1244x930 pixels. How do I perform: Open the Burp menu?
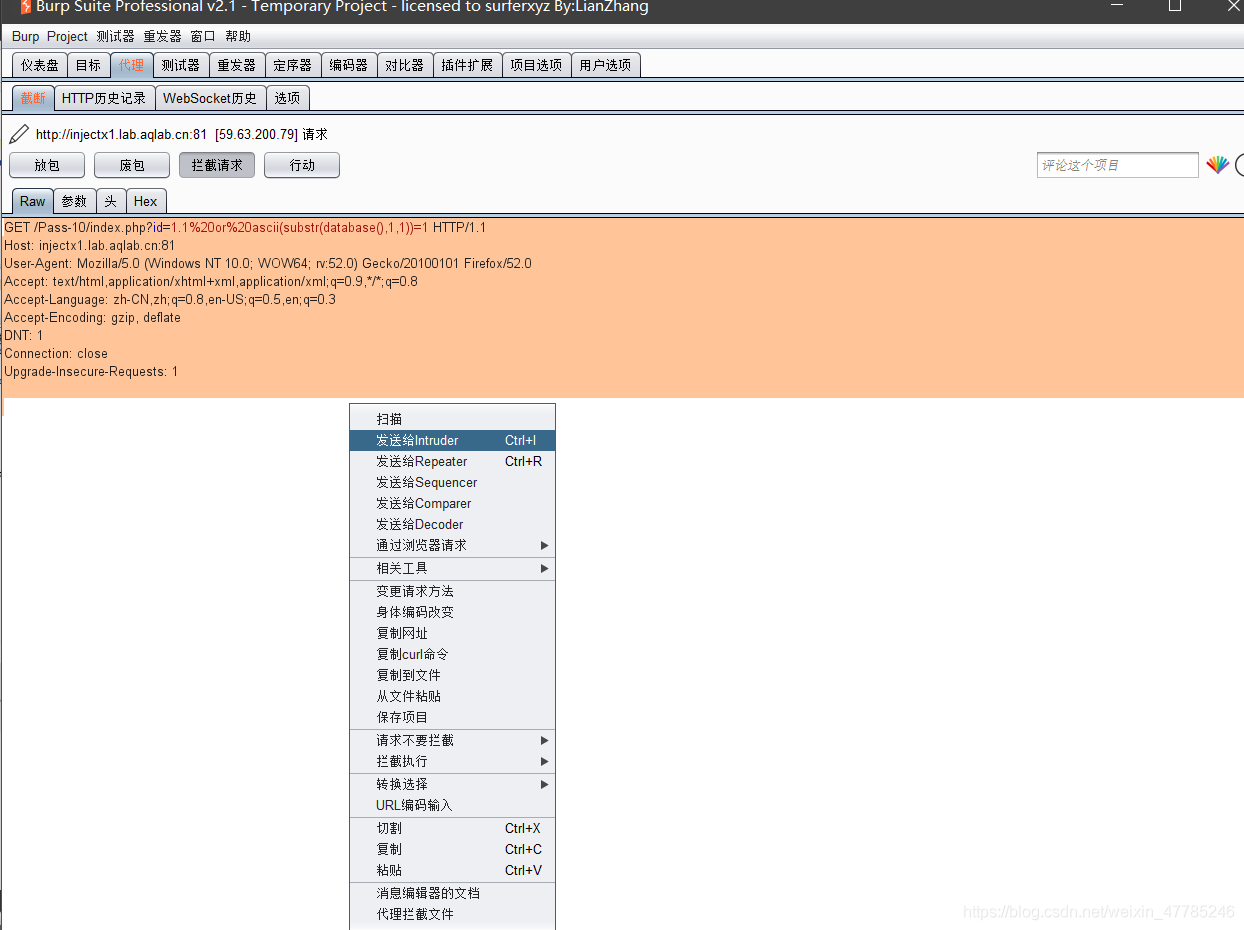(x=26, y=36)
